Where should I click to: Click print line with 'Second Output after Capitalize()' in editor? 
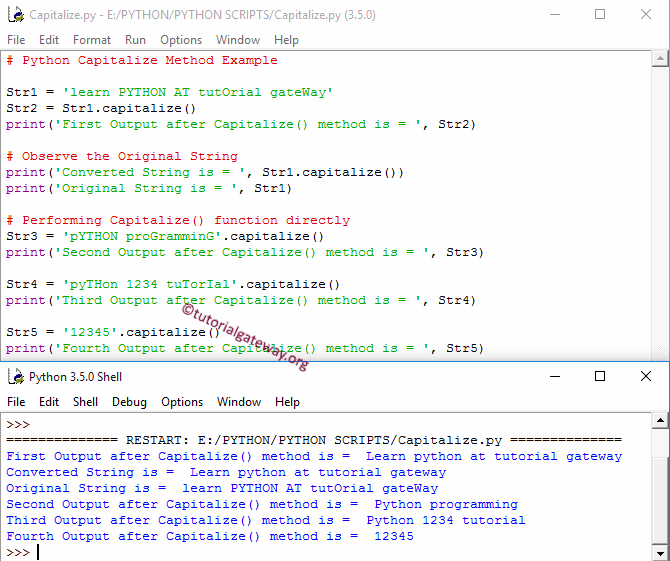coord(244,253)
